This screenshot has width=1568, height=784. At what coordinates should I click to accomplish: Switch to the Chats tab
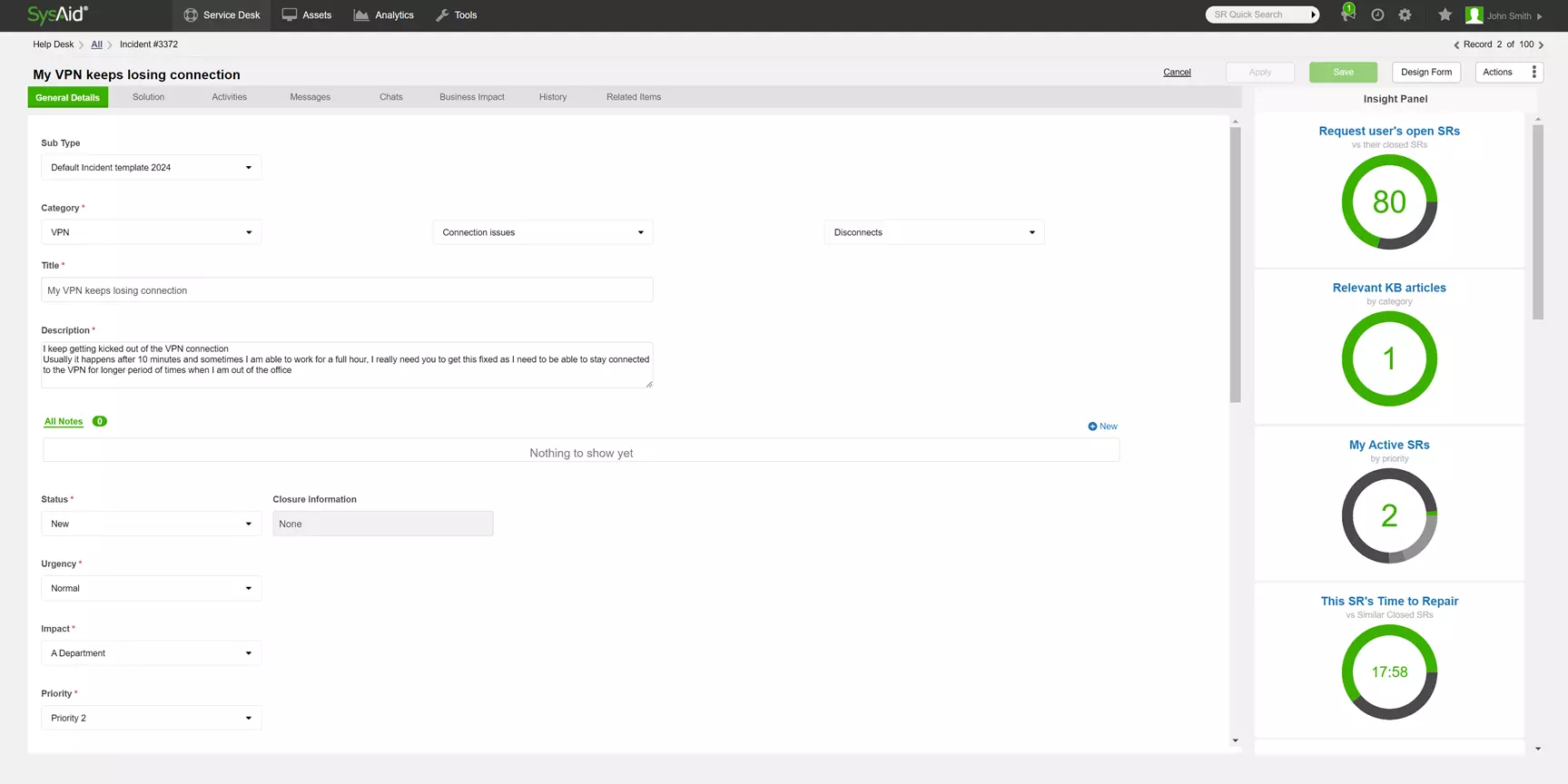click(390, 97)
